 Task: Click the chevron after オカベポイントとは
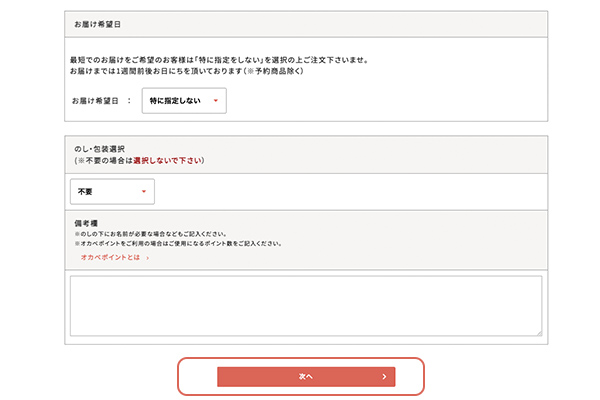click(148, 257)
